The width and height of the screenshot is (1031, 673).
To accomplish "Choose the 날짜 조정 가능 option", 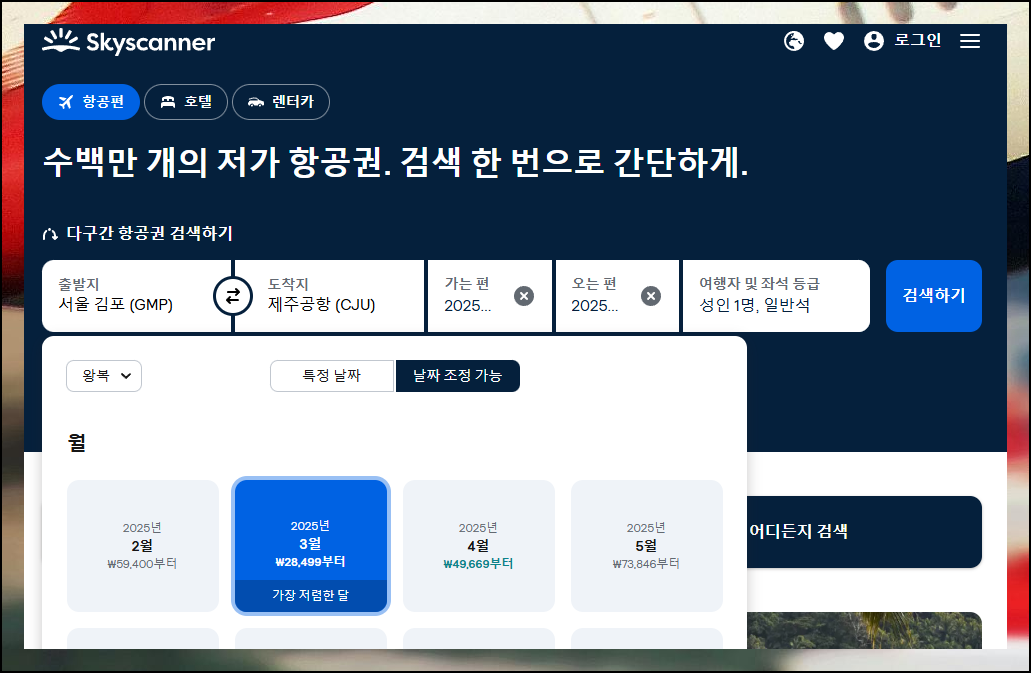I will [458, 376].
